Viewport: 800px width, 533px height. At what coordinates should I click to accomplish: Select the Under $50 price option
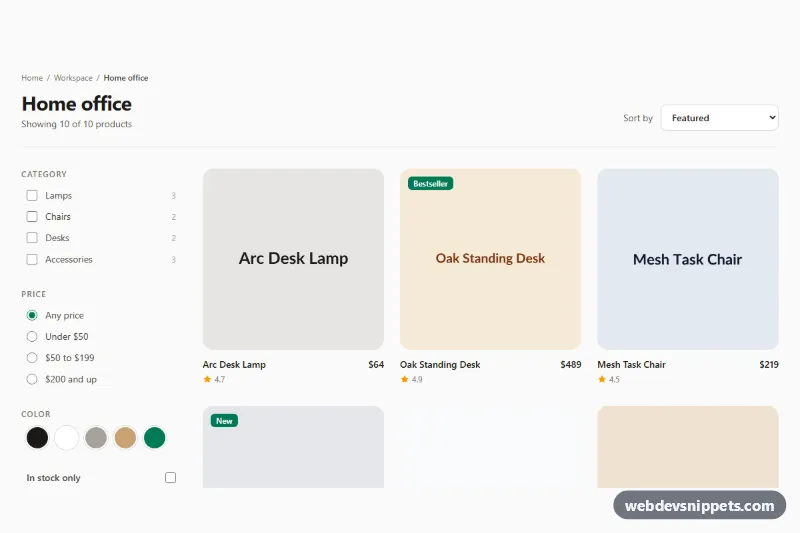click(32, 337)
